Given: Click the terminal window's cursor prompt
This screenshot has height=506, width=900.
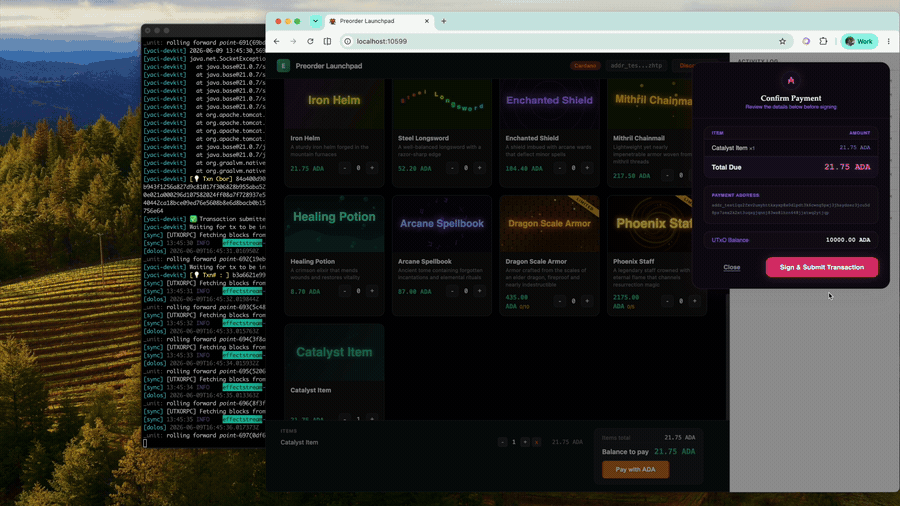Looking at the screenshot, I should 145,443.
